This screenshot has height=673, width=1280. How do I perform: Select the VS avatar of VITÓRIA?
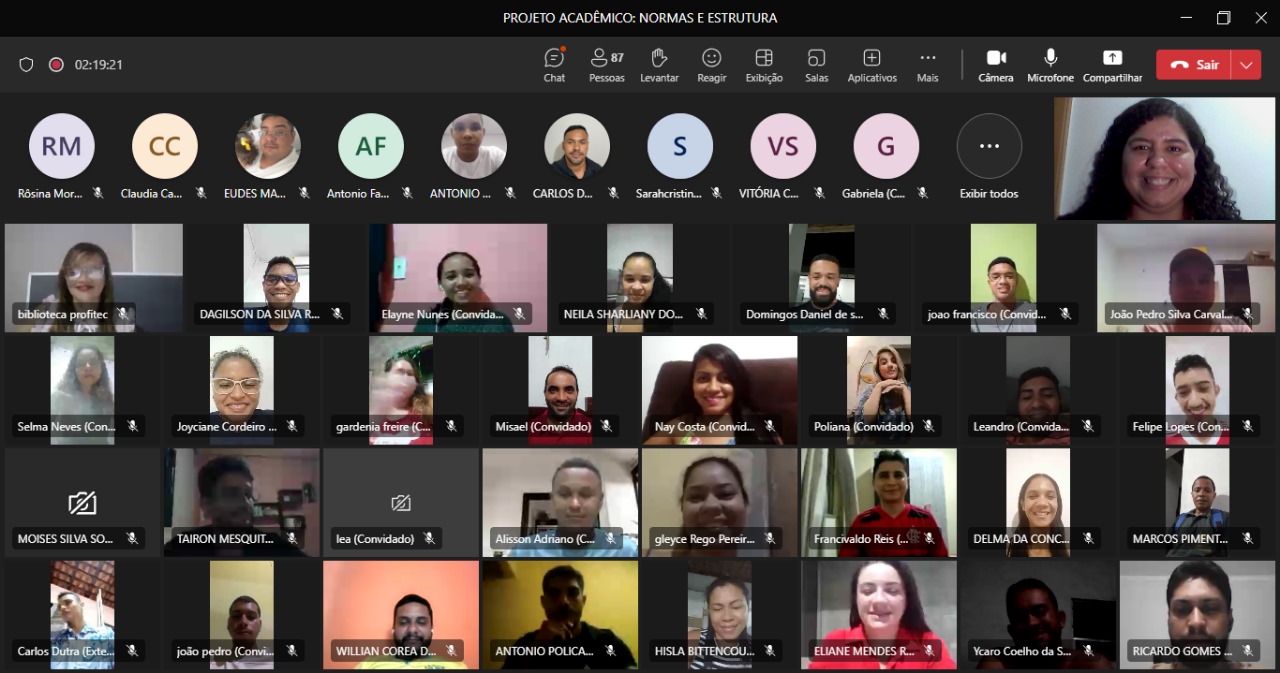783,146
